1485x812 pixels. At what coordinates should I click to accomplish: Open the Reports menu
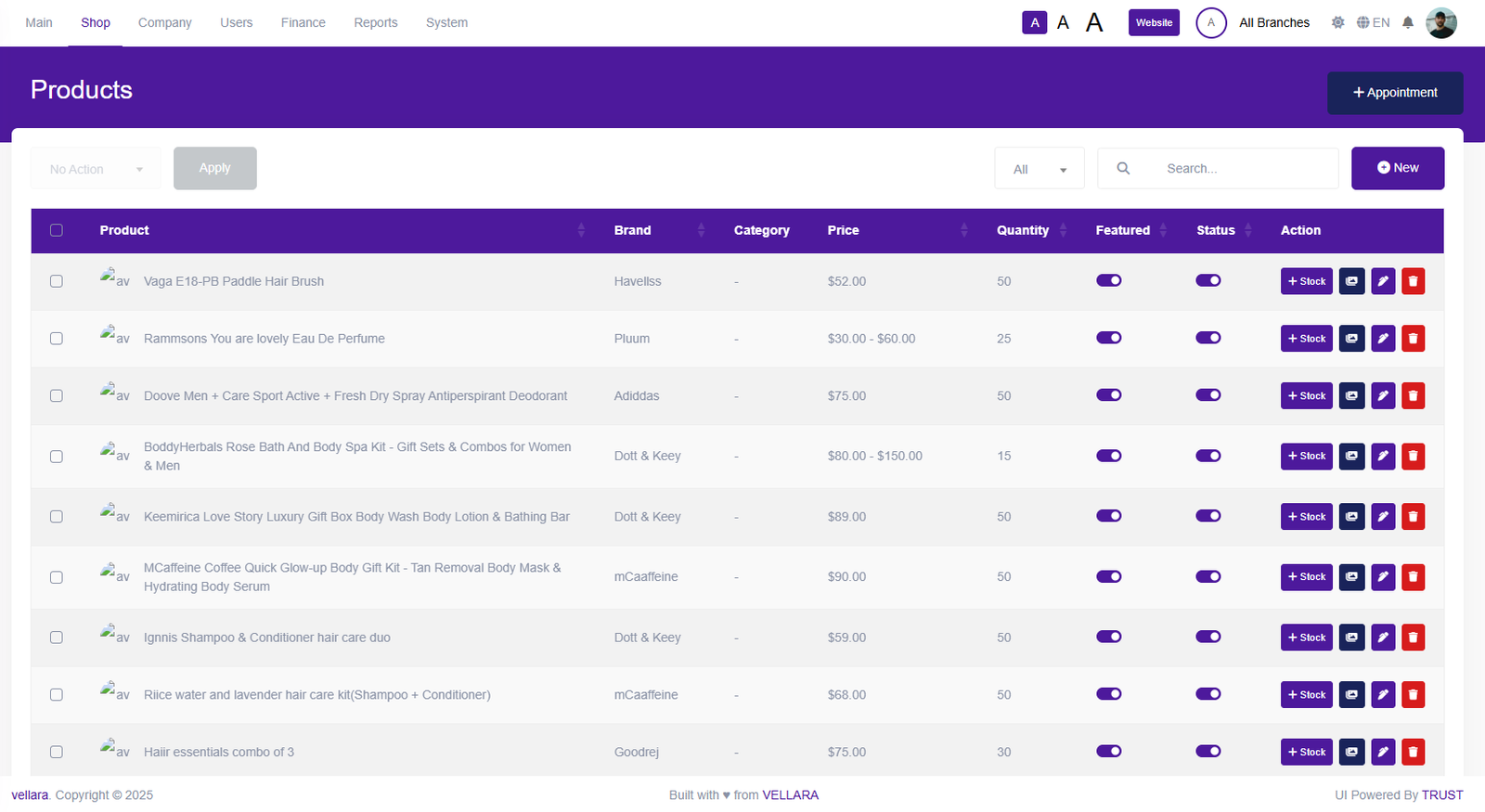tap(375, 23)
